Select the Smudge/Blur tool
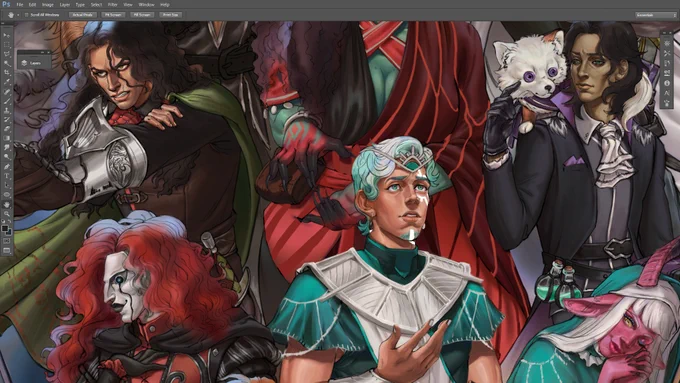680x383 pixels. click(7, 147)
